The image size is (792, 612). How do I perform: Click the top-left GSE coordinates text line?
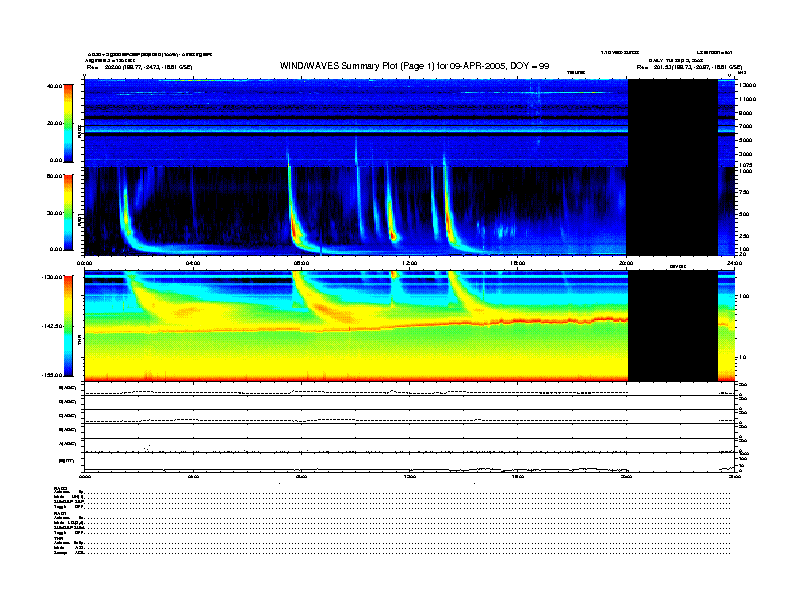point(139,67)
